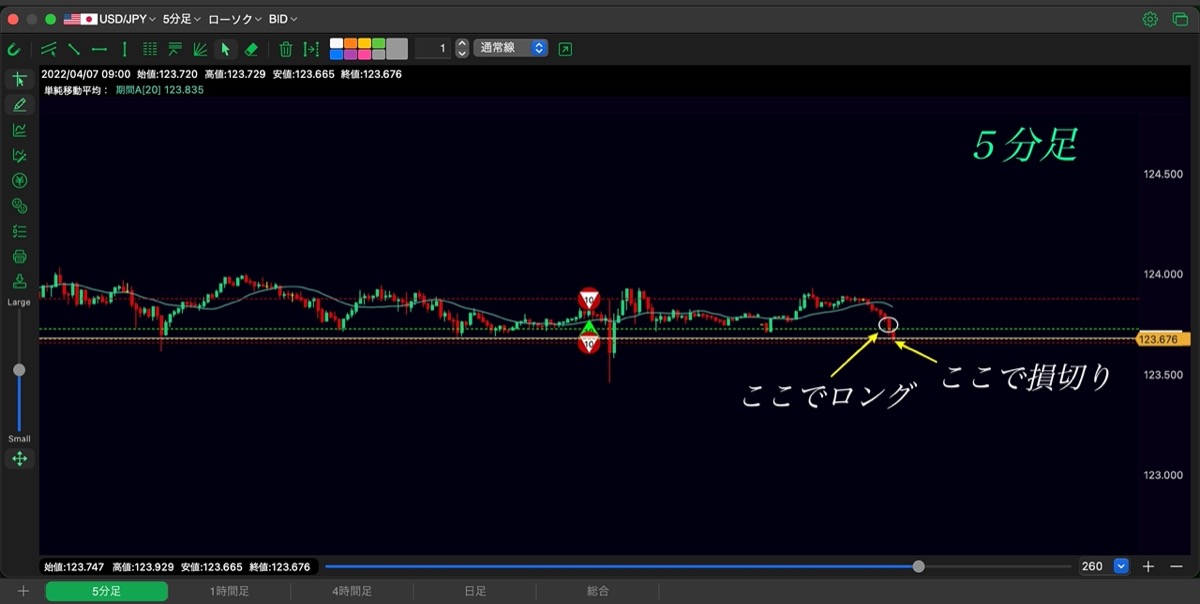Open the 5分足 timeframe dropdown in title bar
This screenshot has width=1200, height=604.
(181, 19)
